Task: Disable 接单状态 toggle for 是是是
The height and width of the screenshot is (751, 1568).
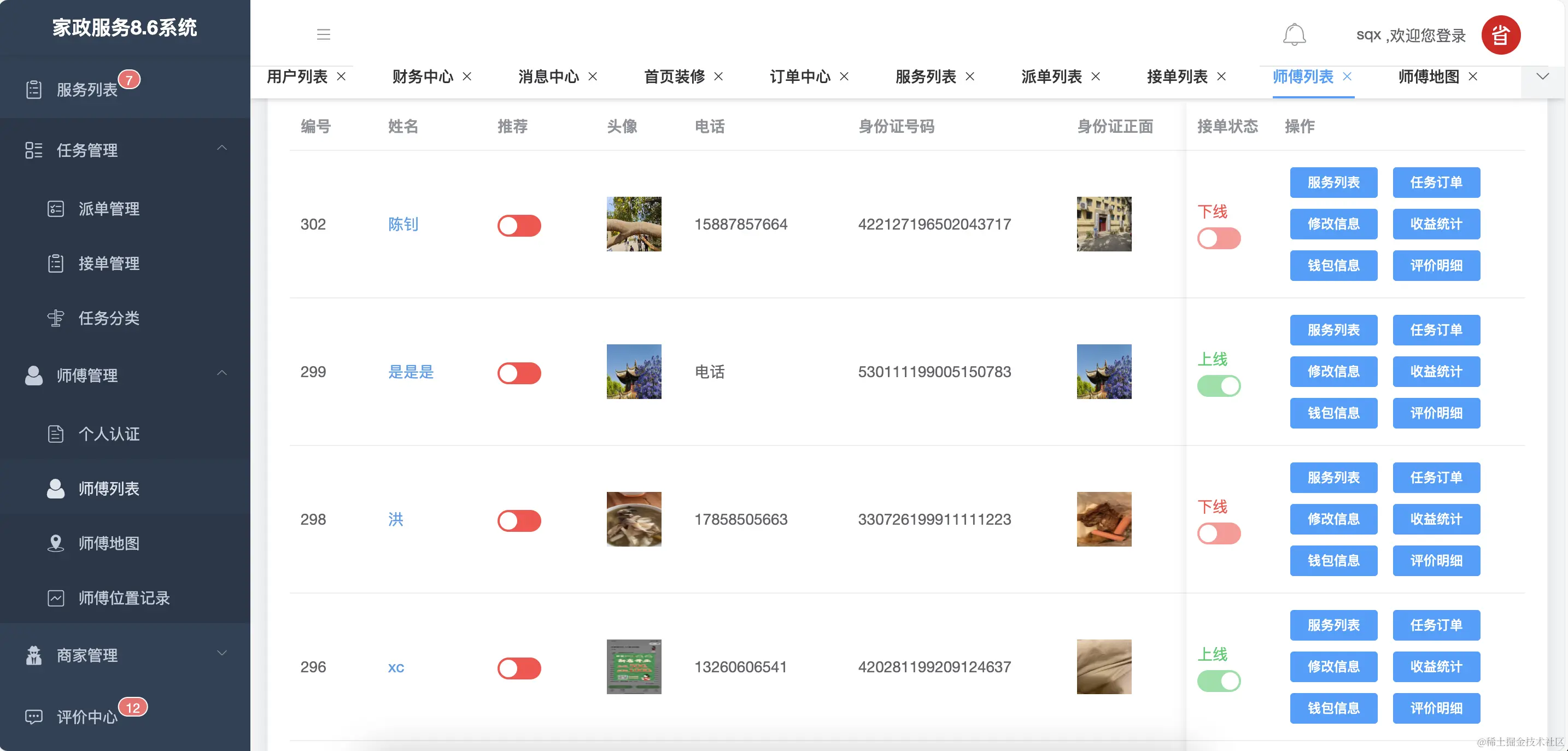Action: click(x=1219, y=385)
